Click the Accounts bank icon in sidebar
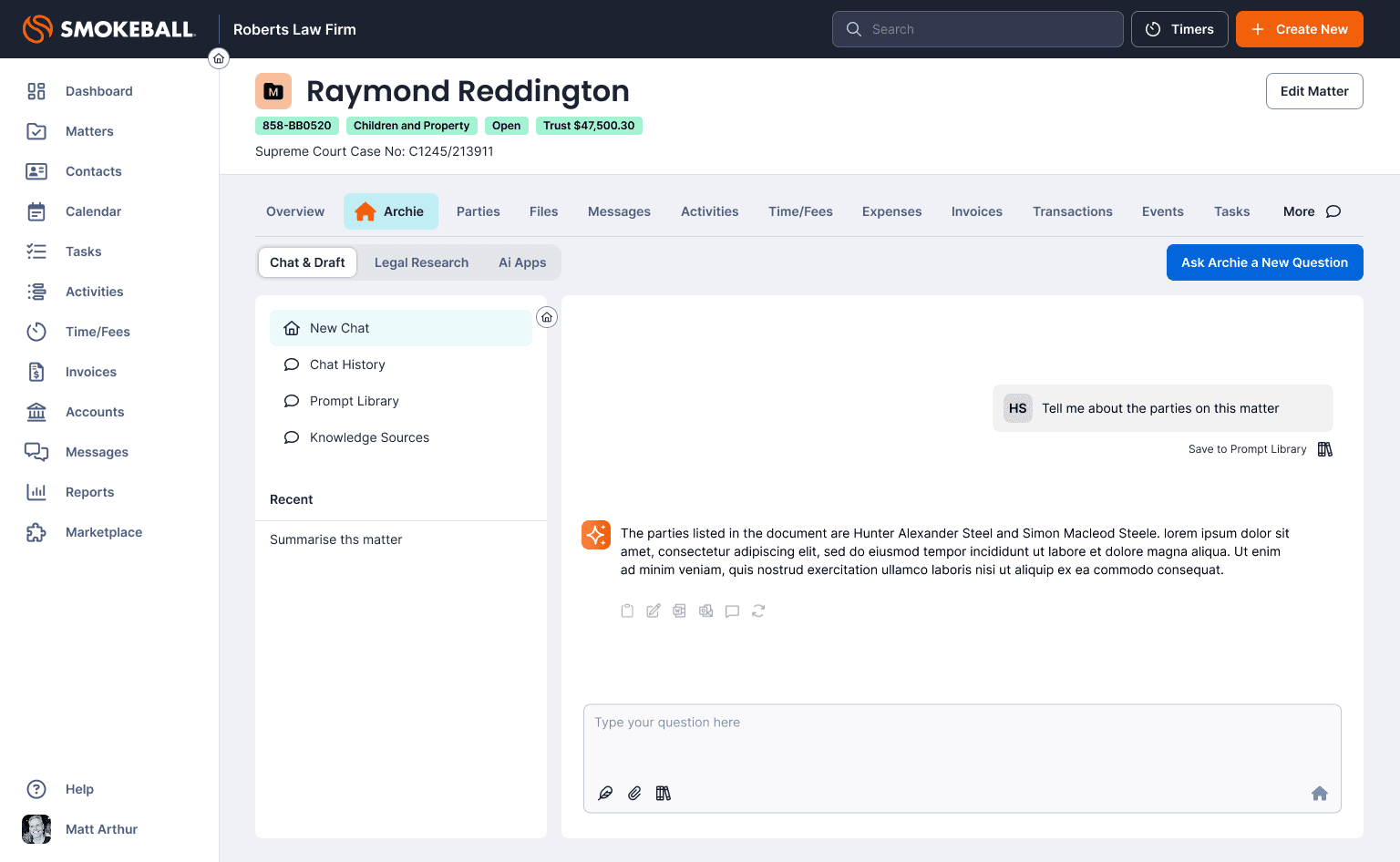The height and width of the screenshot is (862, 1400). click(x=36, y=412)
